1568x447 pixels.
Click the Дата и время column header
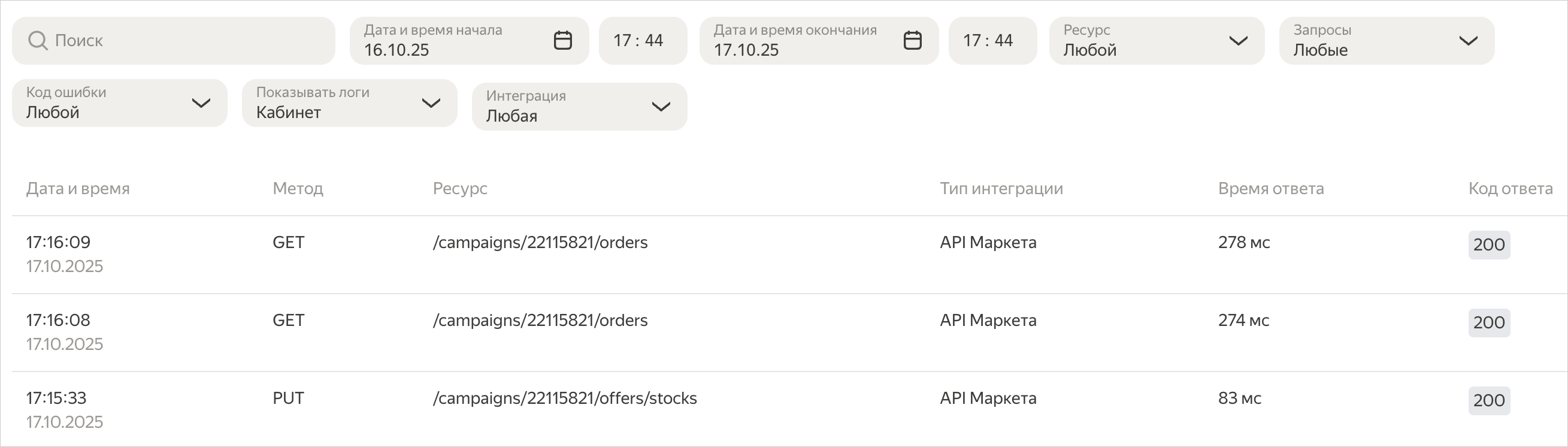78,189
